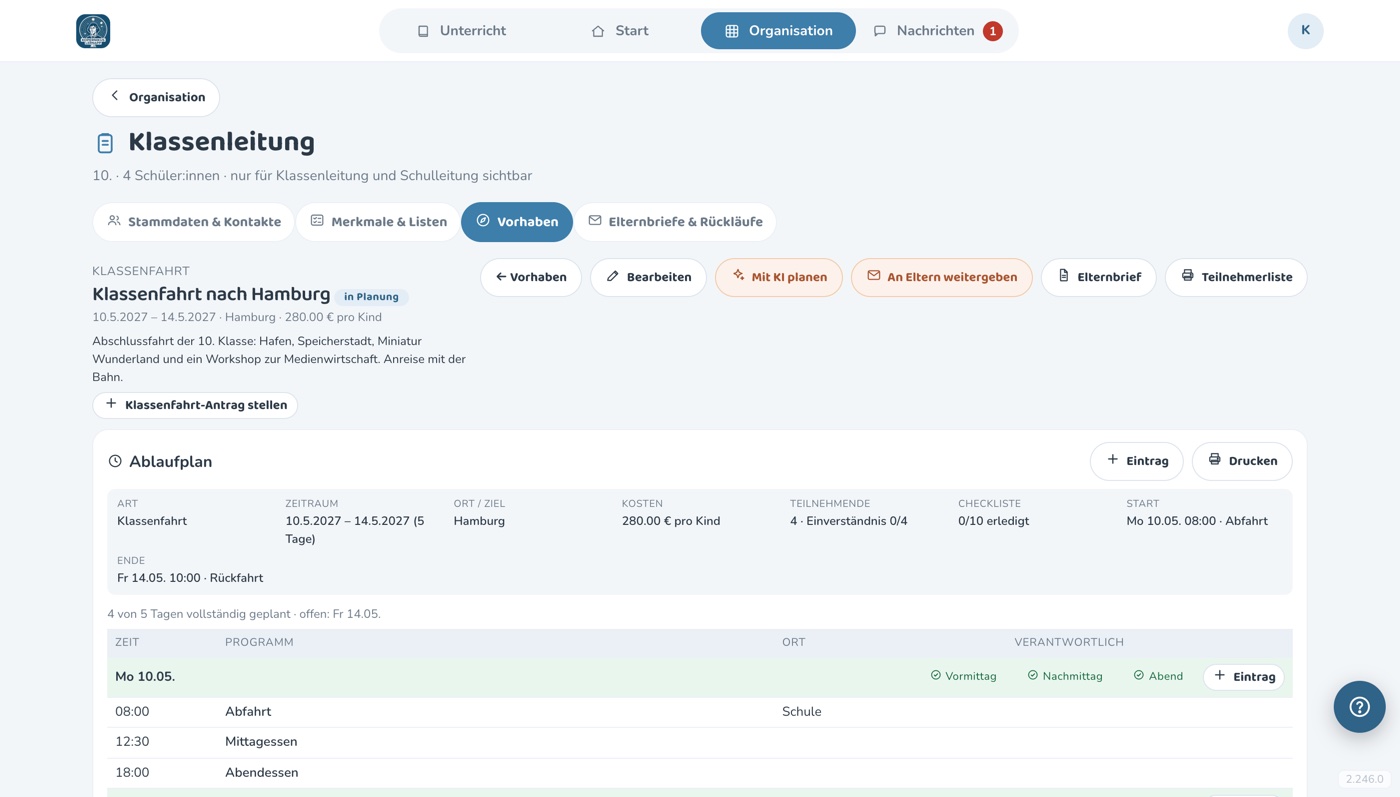This screenshot has height=797, width=1400.
Task: Click the PROGRAMM column header
Action: [259, 642]
